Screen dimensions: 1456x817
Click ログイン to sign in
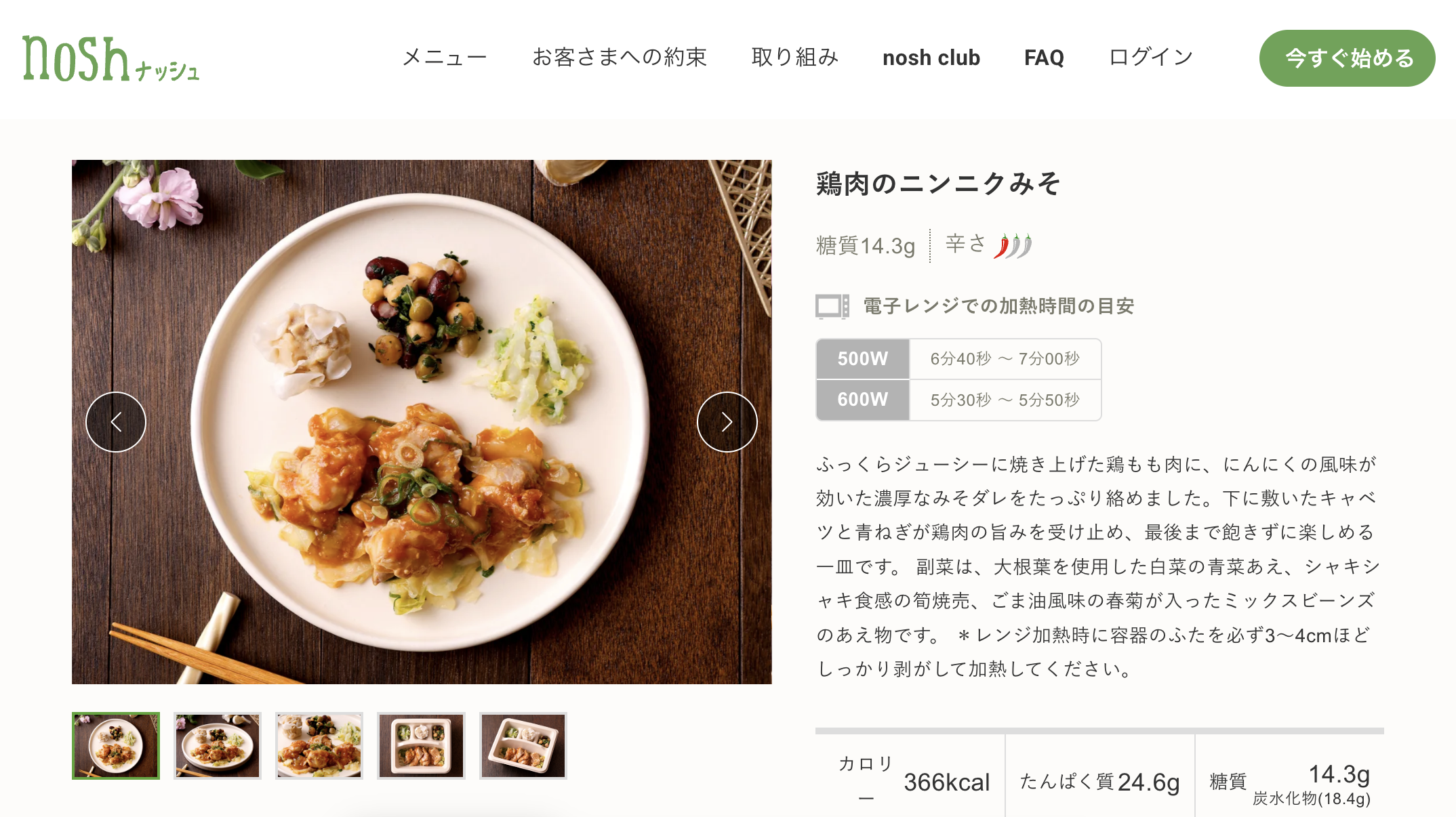coord(1151,58)
